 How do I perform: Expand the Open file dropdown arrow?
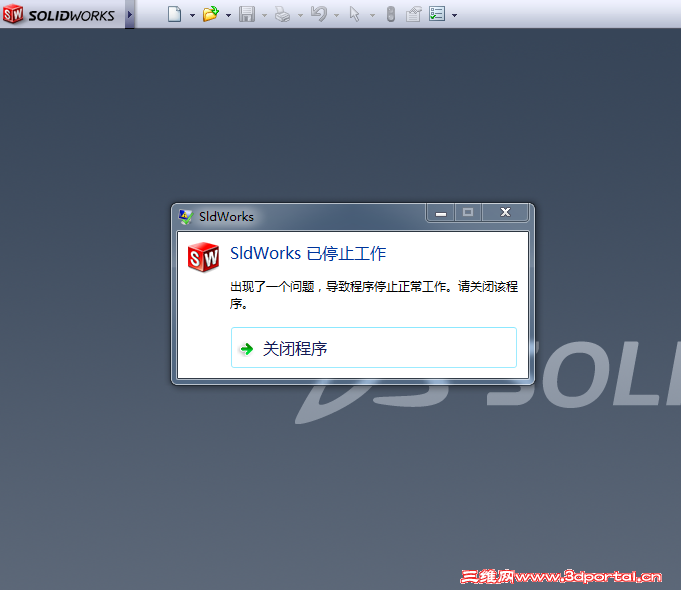tap(228, 15)
